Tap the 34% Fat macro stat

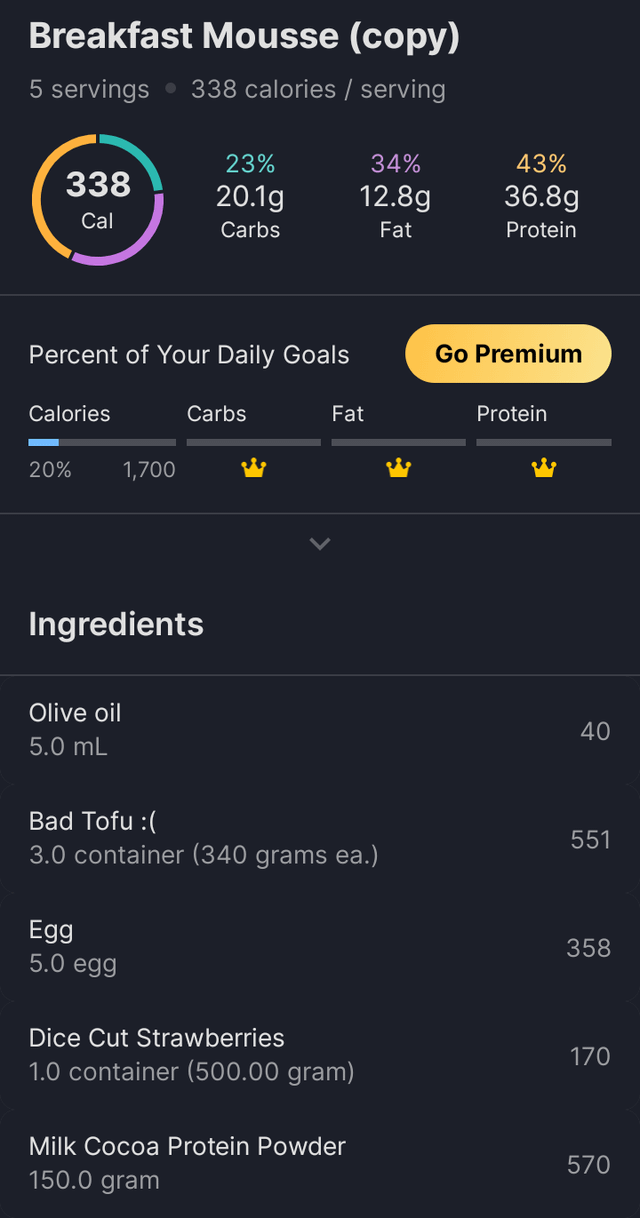point(396,197)
